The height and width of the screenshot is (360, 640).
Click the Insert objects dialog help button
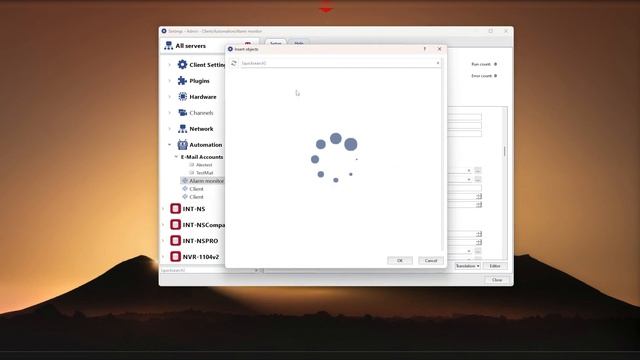425,49
